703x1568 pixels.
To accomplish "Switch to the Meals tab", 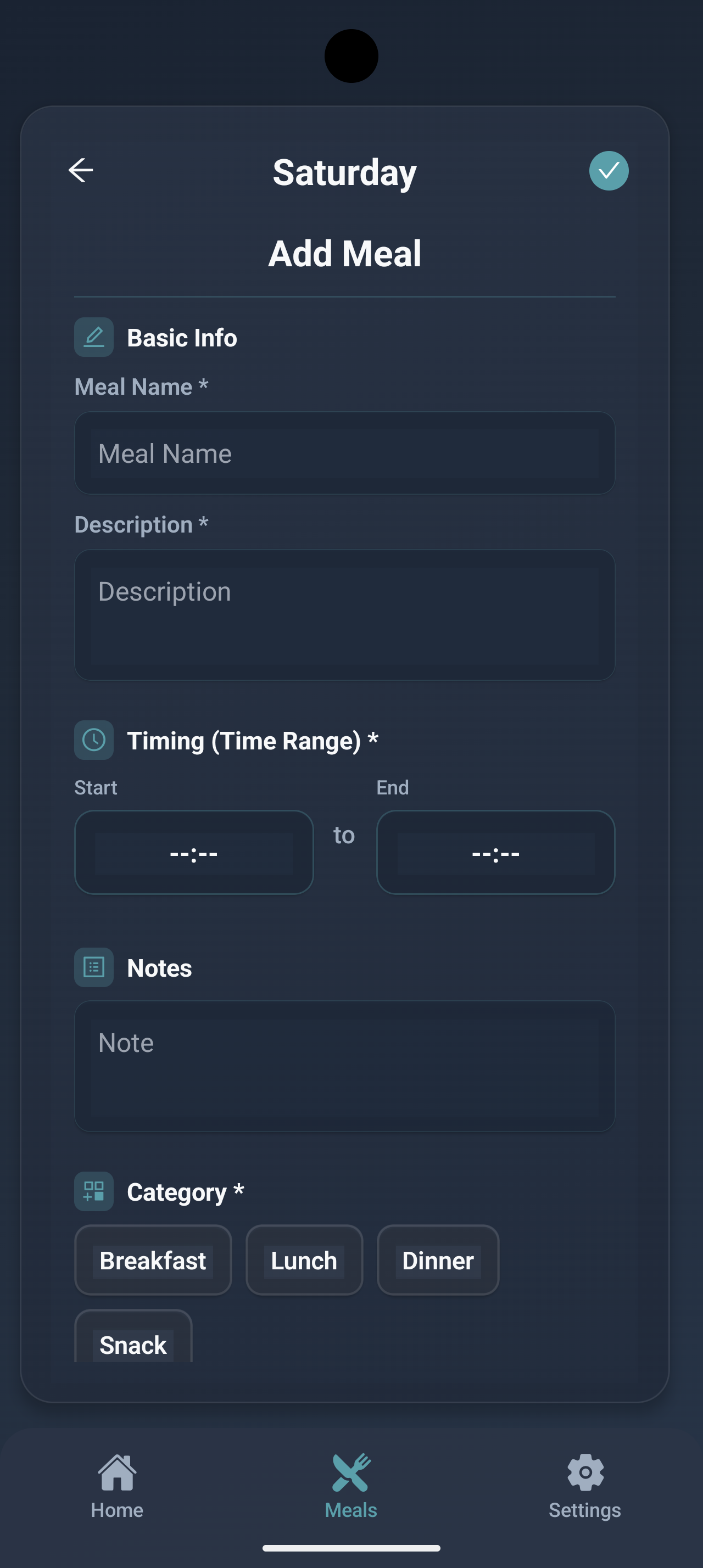I will click(349, 1485).
